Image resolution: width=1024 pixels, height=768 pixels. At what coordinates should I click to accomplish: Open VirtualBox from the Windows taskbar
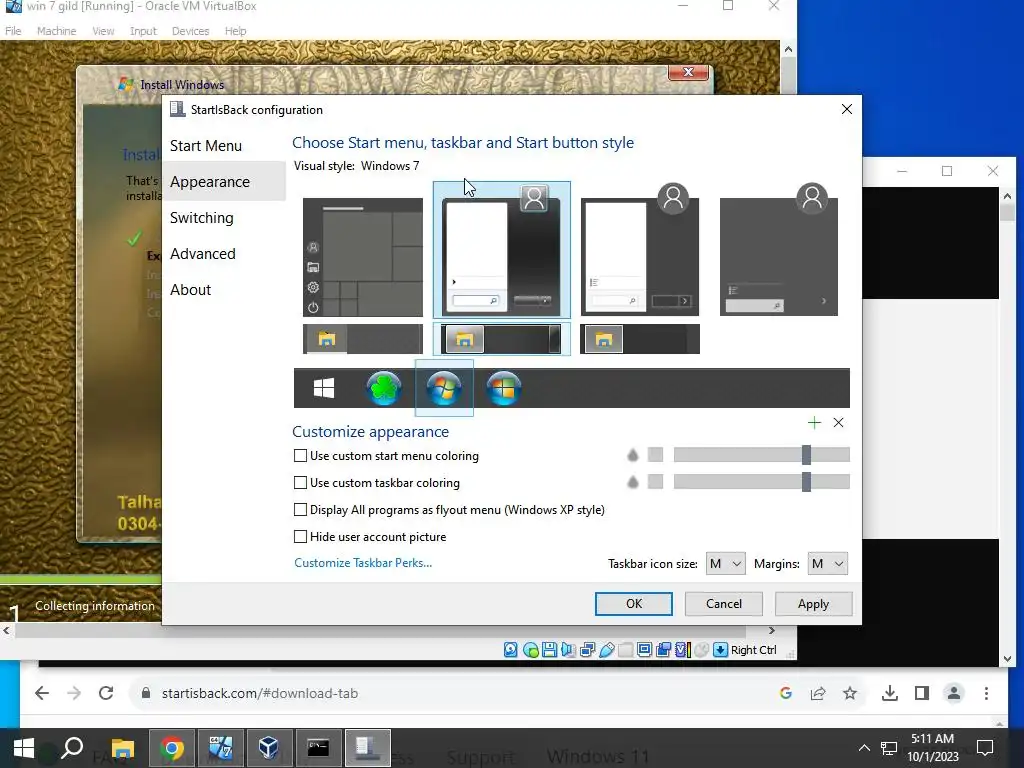[x=269, y=748]
